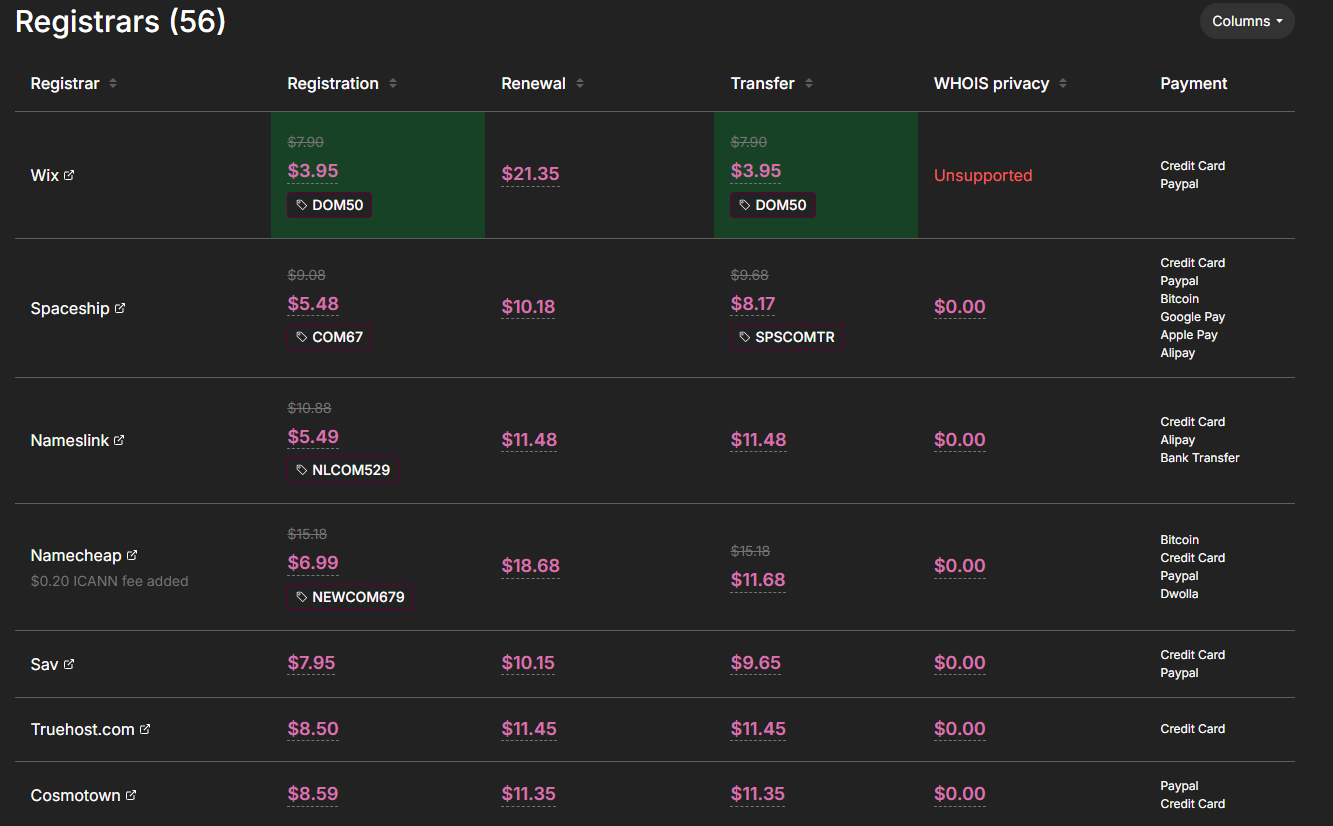
Task: Copy the NLCOM529 coupon code
Action: [x=343, y=470]
